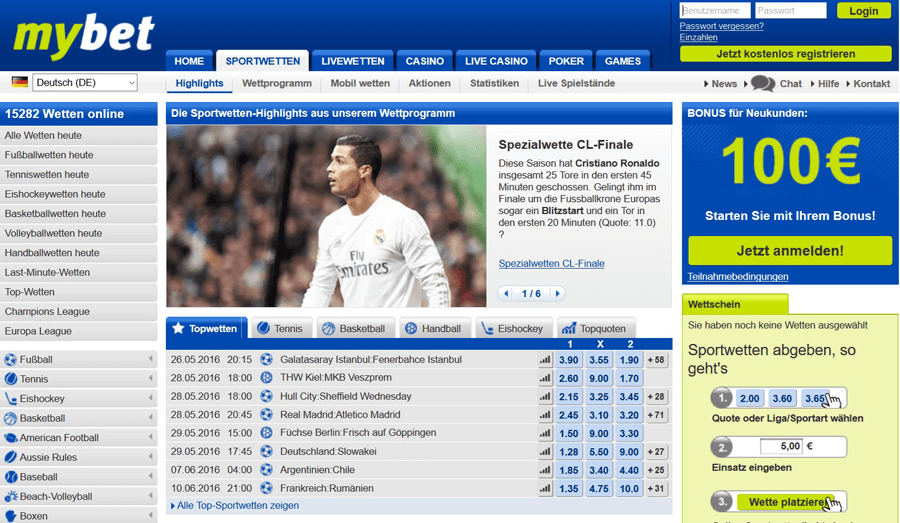This screenshot has height=523, width=900.
Task: Switch to the Wettprogramm submenu
Action: [277, 83]
